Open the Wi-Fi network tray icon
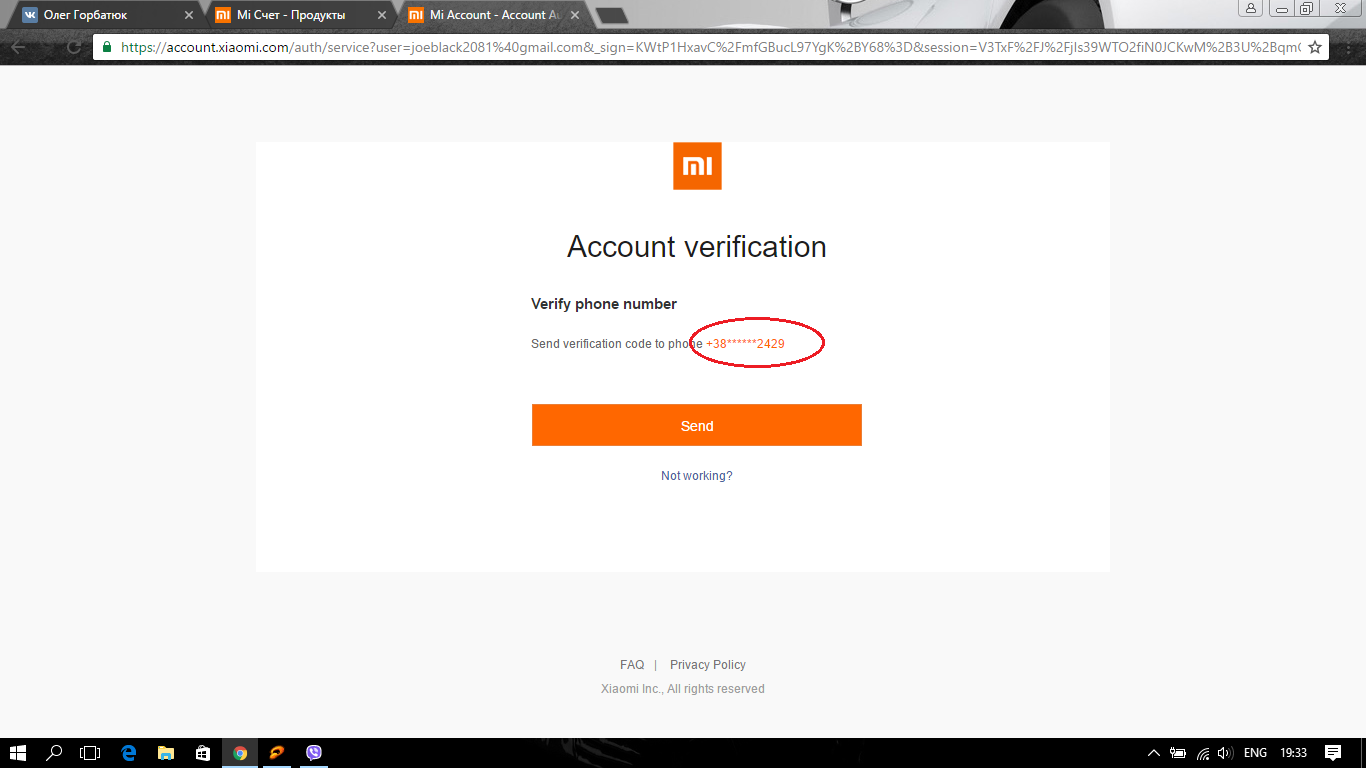The width and height of the screenshot is (1366, 768). click(x=1203, y=753)
